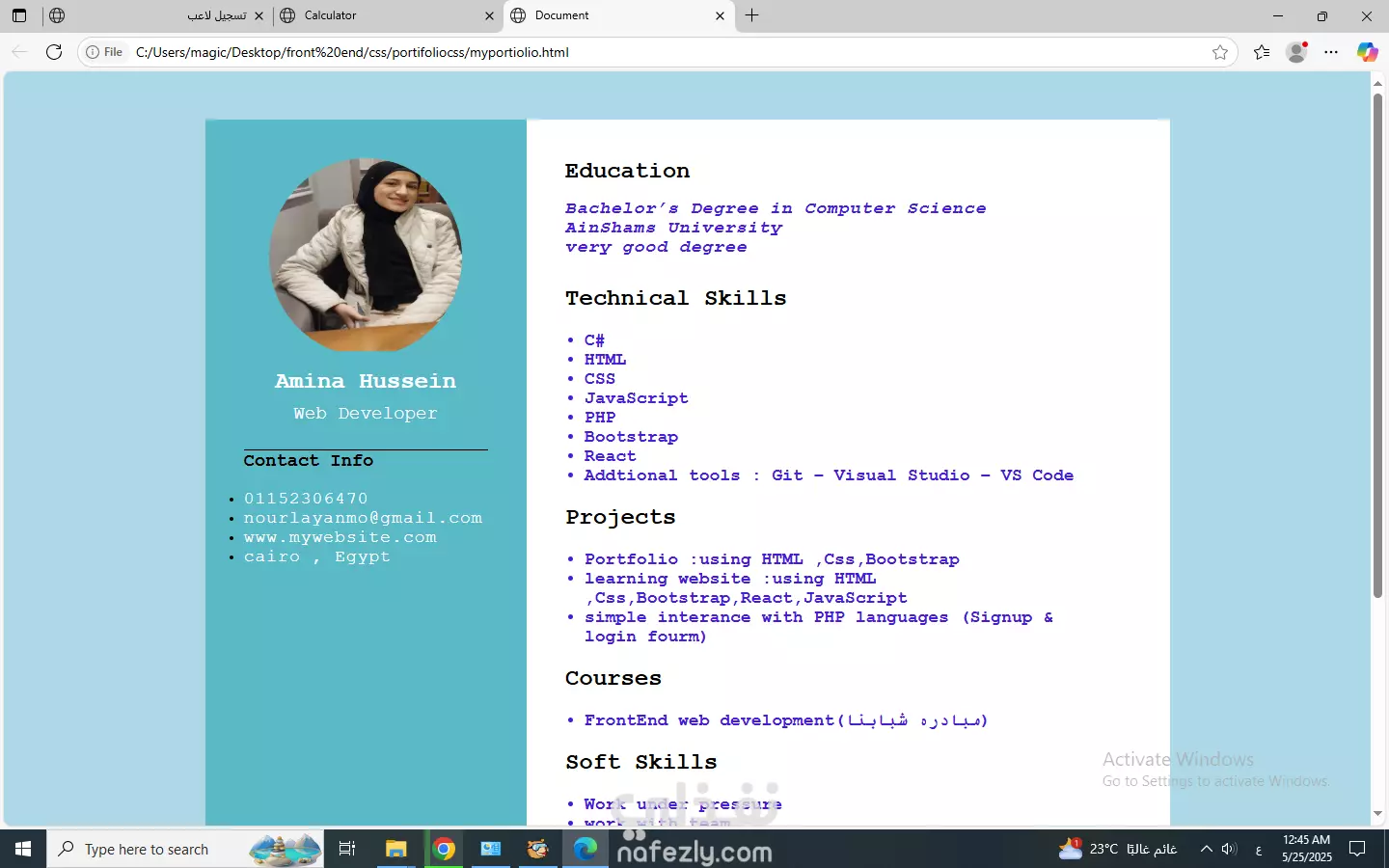Open the taskbar clock showing 12:45 AM

pyautogui.click(x=1307, y=849)
